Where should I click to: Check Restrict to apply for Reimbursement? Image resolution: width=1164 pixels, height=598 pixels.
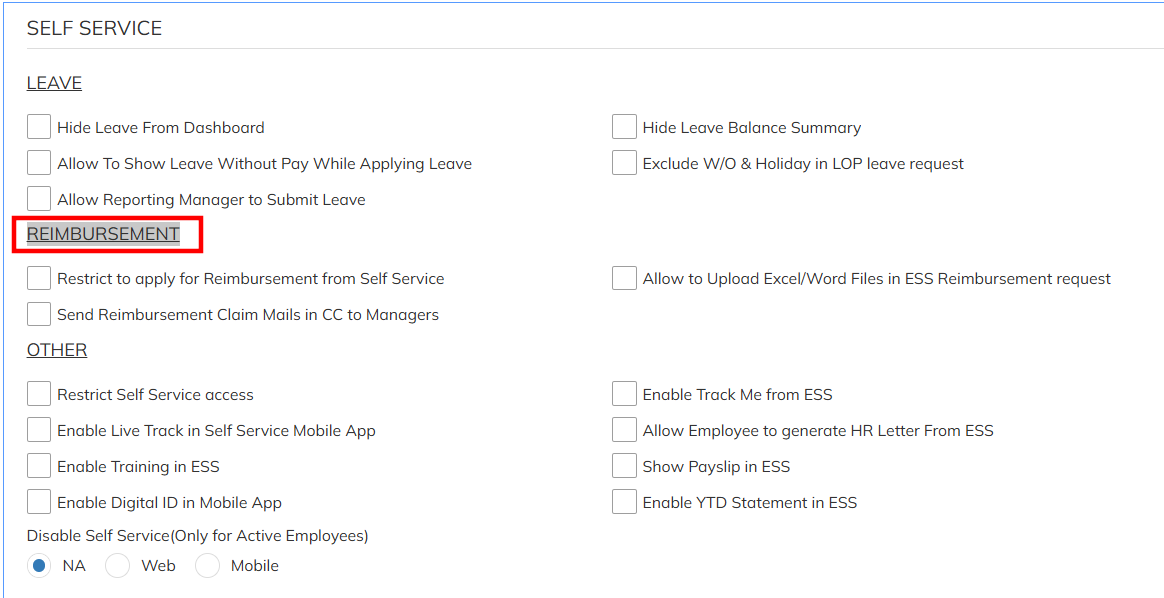coord(39,278)
